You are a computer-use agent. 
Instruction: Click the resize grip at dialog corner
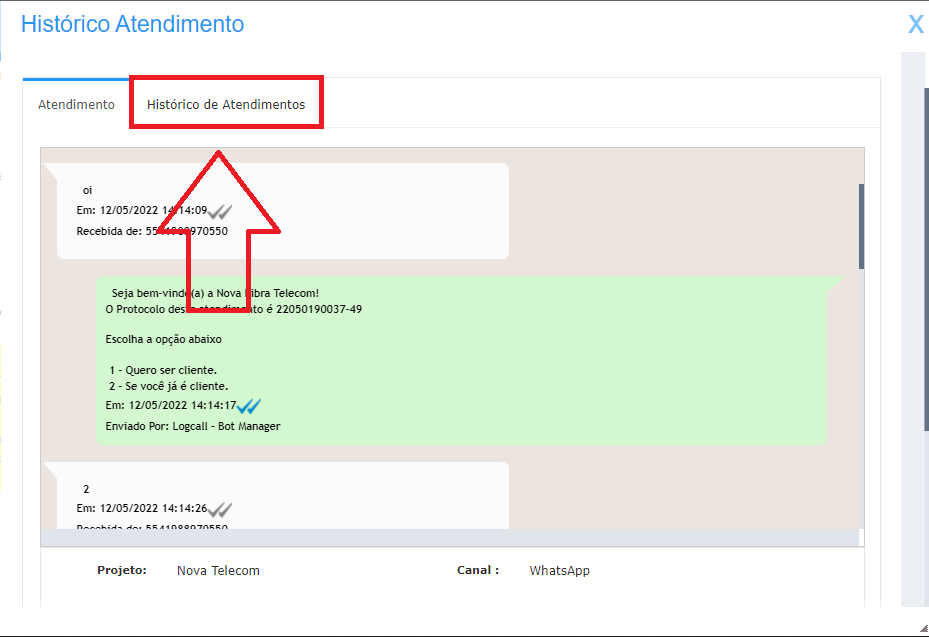tap(923, 628)
